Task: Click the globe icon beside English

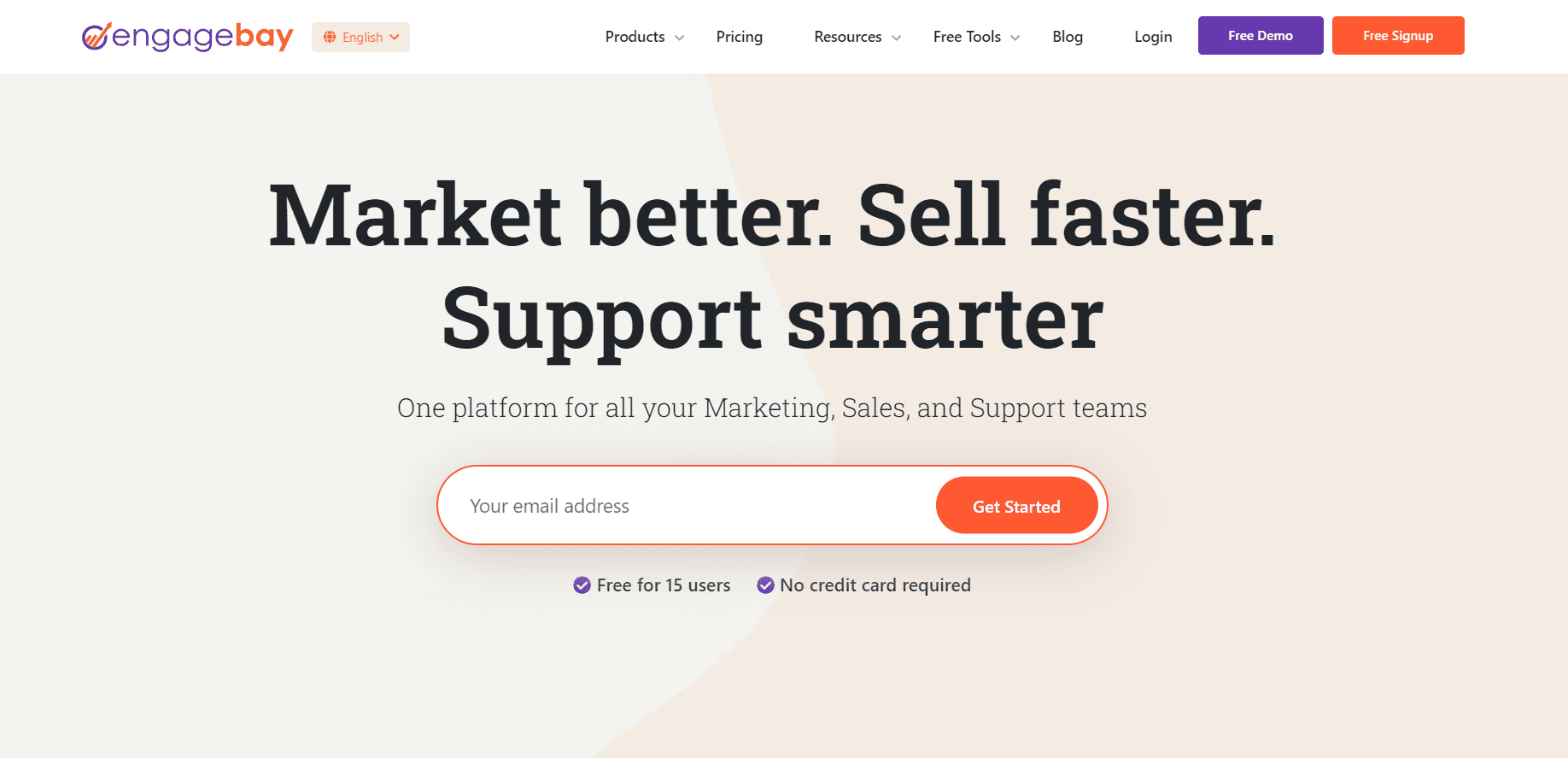Action: [x=330, y=37]
